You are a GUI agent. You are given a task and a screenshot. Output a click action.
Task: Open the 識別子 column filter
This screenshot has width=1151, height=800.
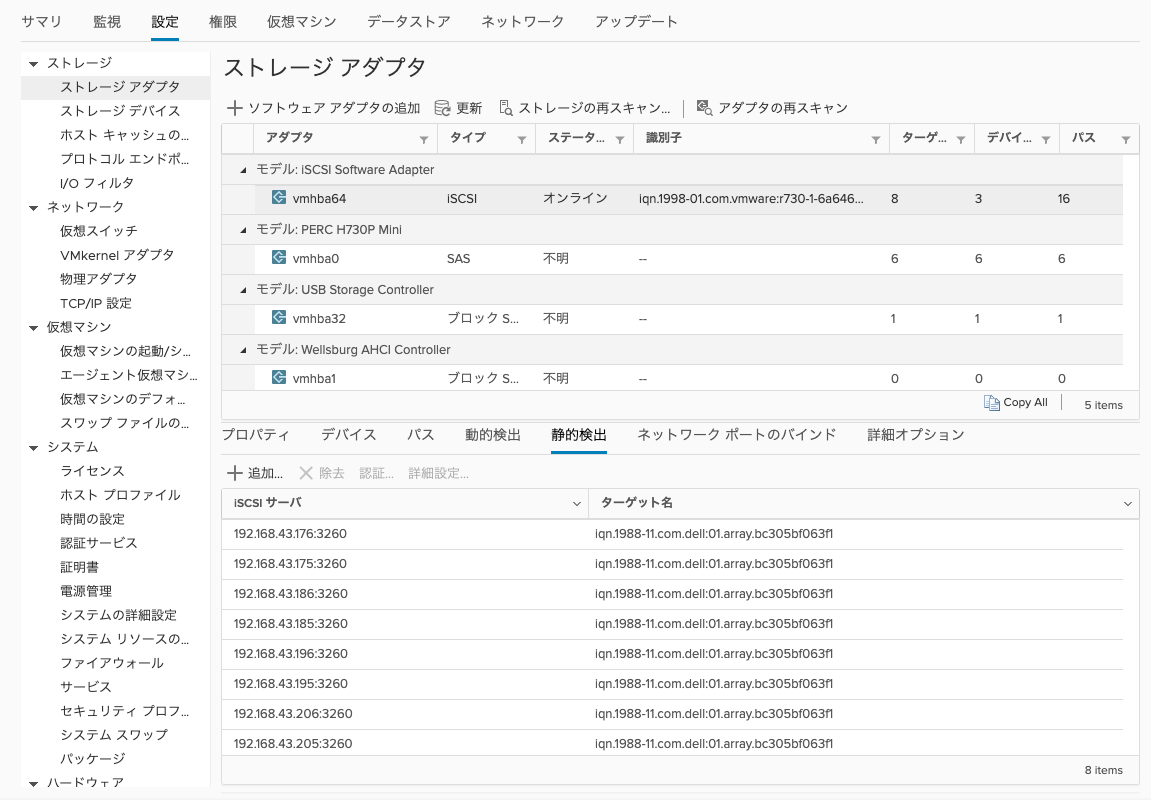(x=876, y=139)
